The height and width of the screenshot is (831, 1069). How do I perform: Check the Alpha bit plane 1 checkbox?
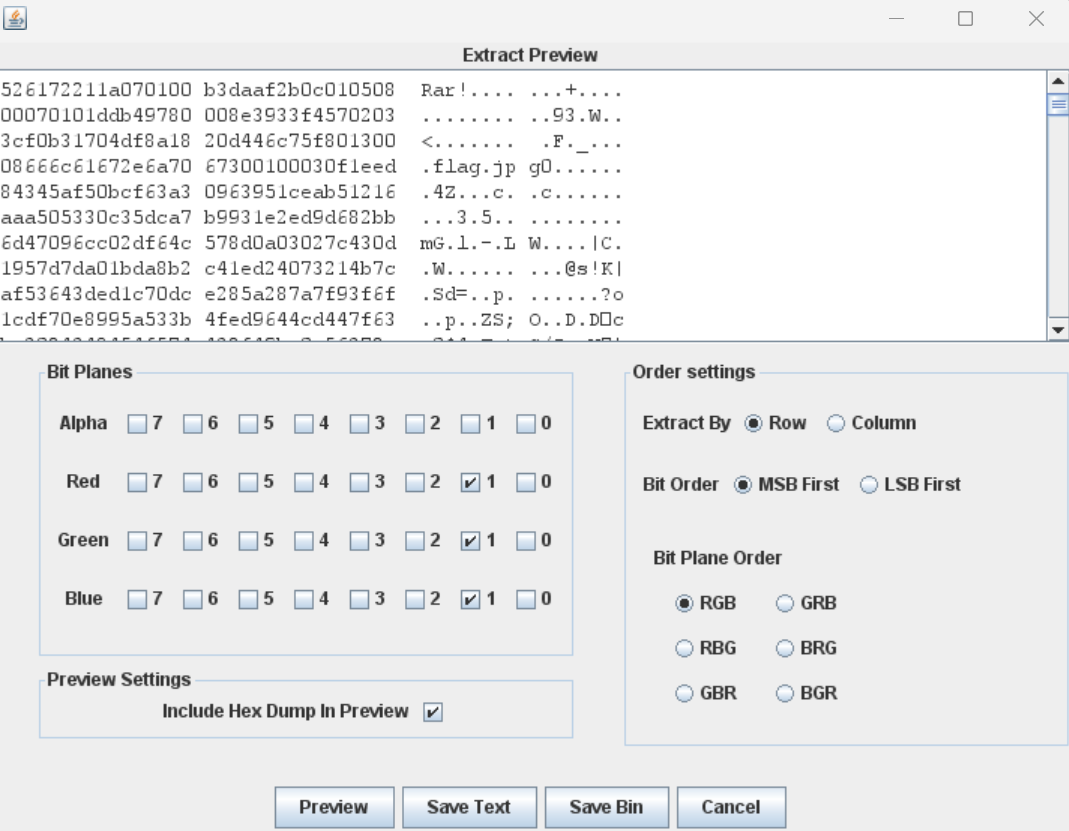click(x=470, y=424)
